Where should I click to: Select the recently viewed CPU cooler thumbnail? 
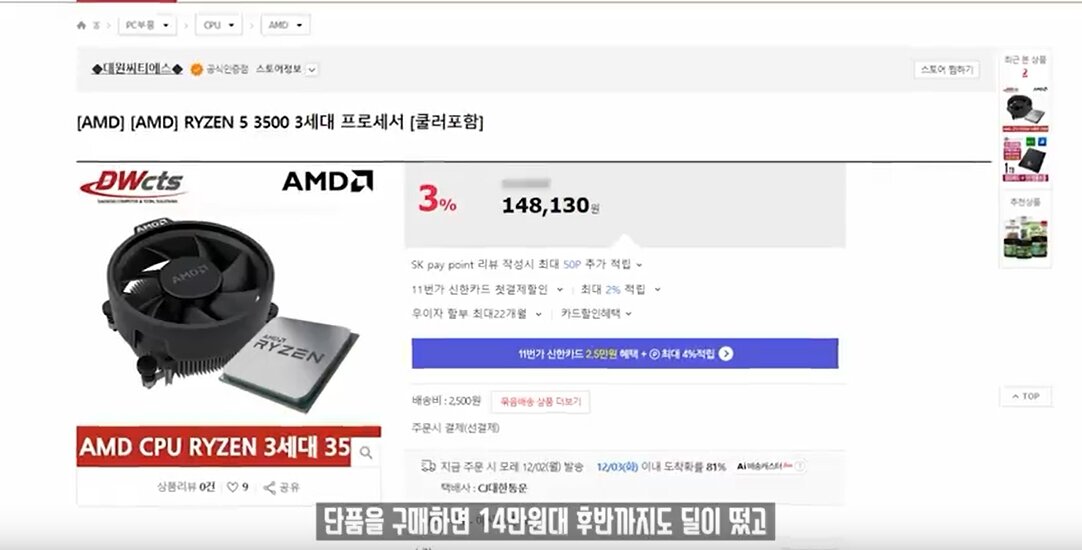[1025, 108]
